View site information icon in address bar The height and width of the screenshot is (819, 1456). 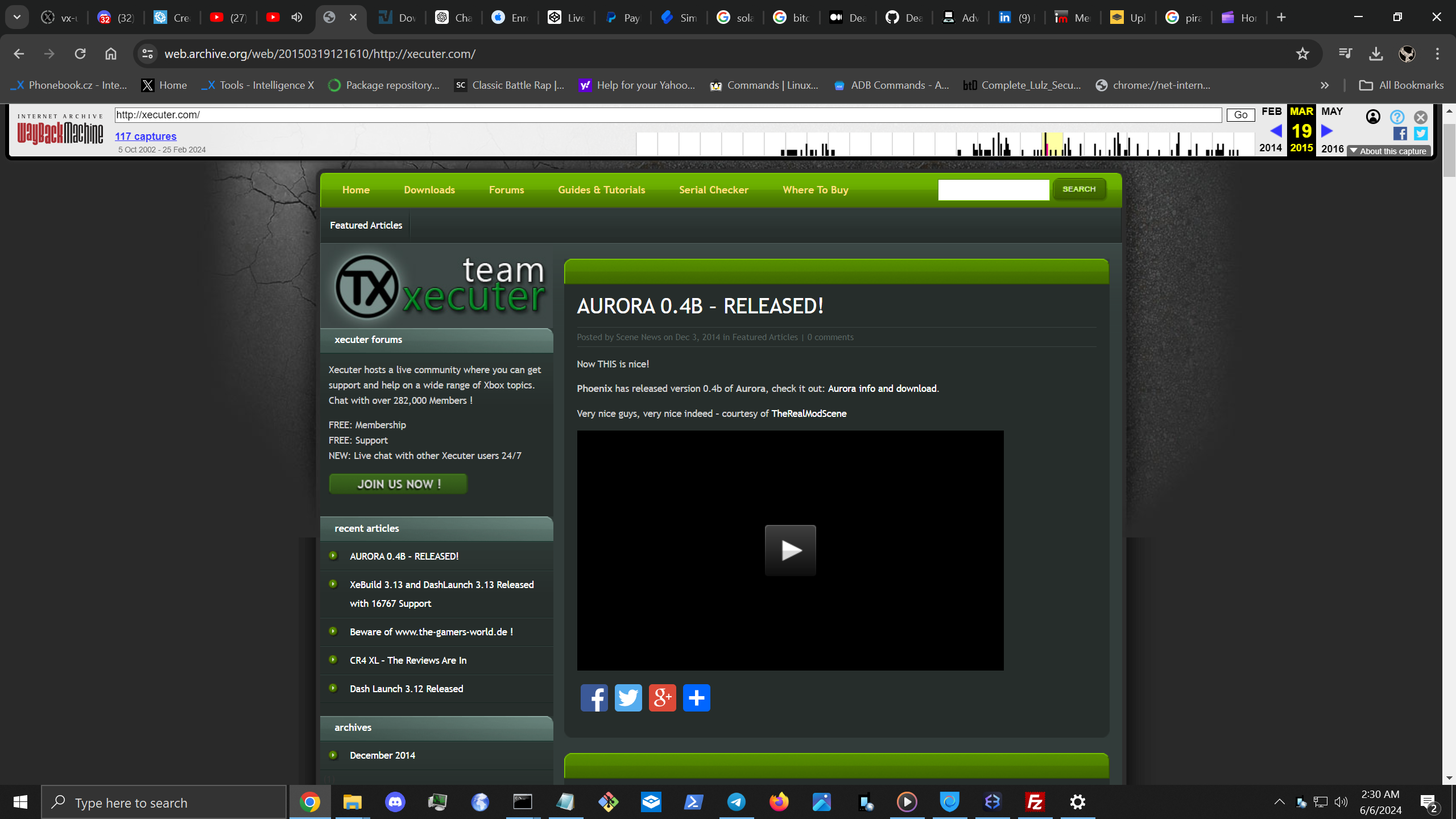147,54
